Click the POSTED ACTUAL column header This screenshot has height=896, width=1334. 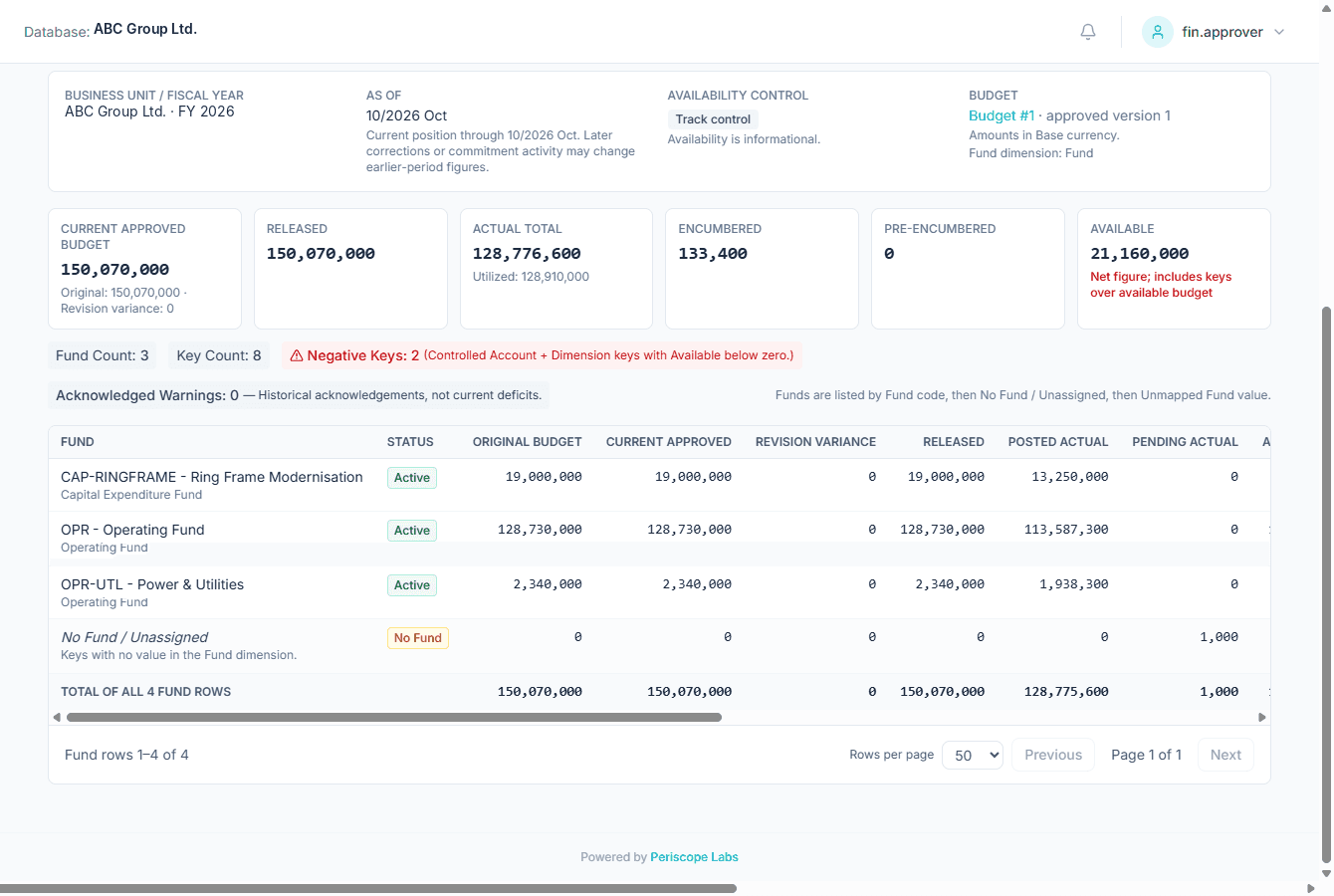(x=1058, y=442)
